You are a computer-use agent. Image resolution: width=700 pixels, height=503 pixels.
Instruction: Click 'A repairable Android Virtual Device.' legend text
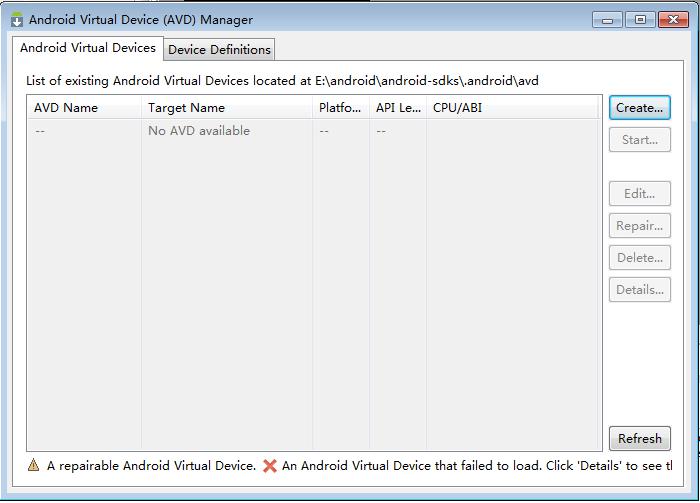tap(151, 466)
